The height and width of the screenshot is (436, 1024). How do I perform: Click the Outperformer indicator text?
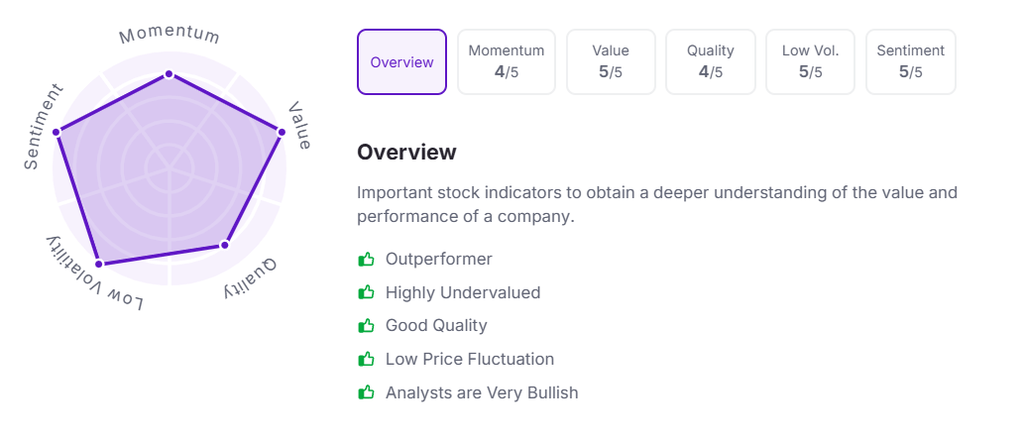439,260
